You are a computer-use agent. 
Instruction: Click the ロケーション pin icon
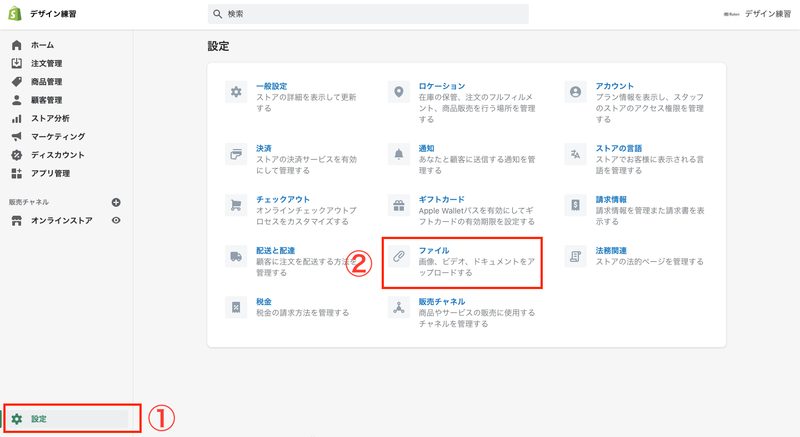click(398, 92)
